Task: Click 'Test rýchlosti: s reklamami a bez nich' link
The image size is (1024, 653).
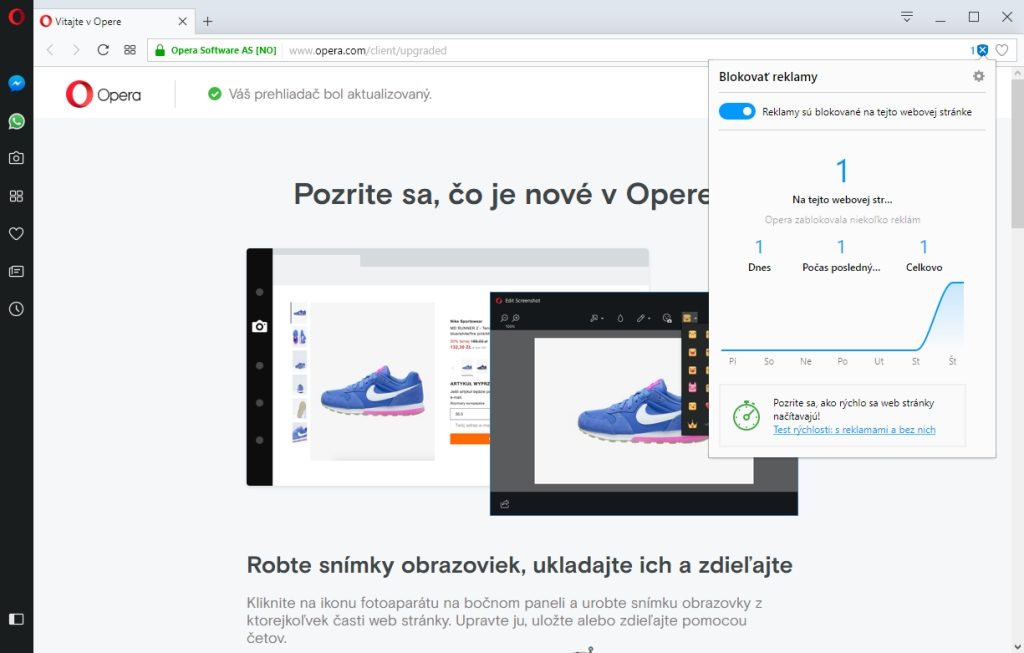Action: click(x=854, y=430)
